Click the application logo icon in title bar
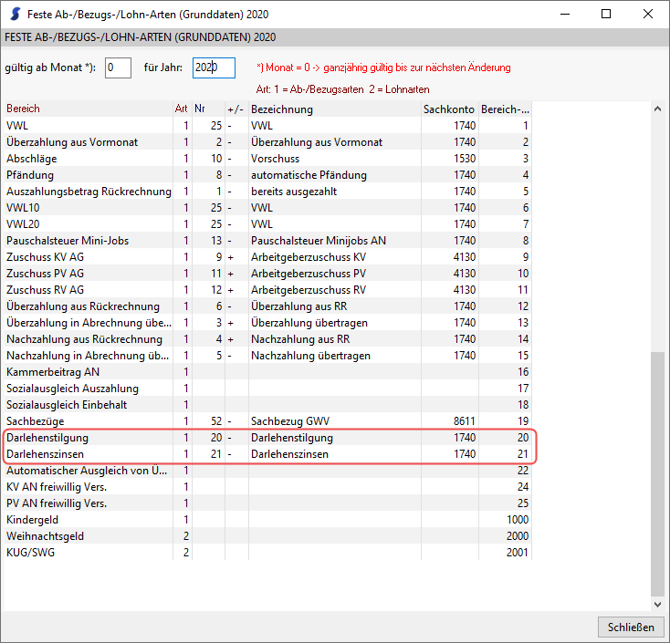Image resolution: width=670 pixels, height=643 pixels. (15, 14)
